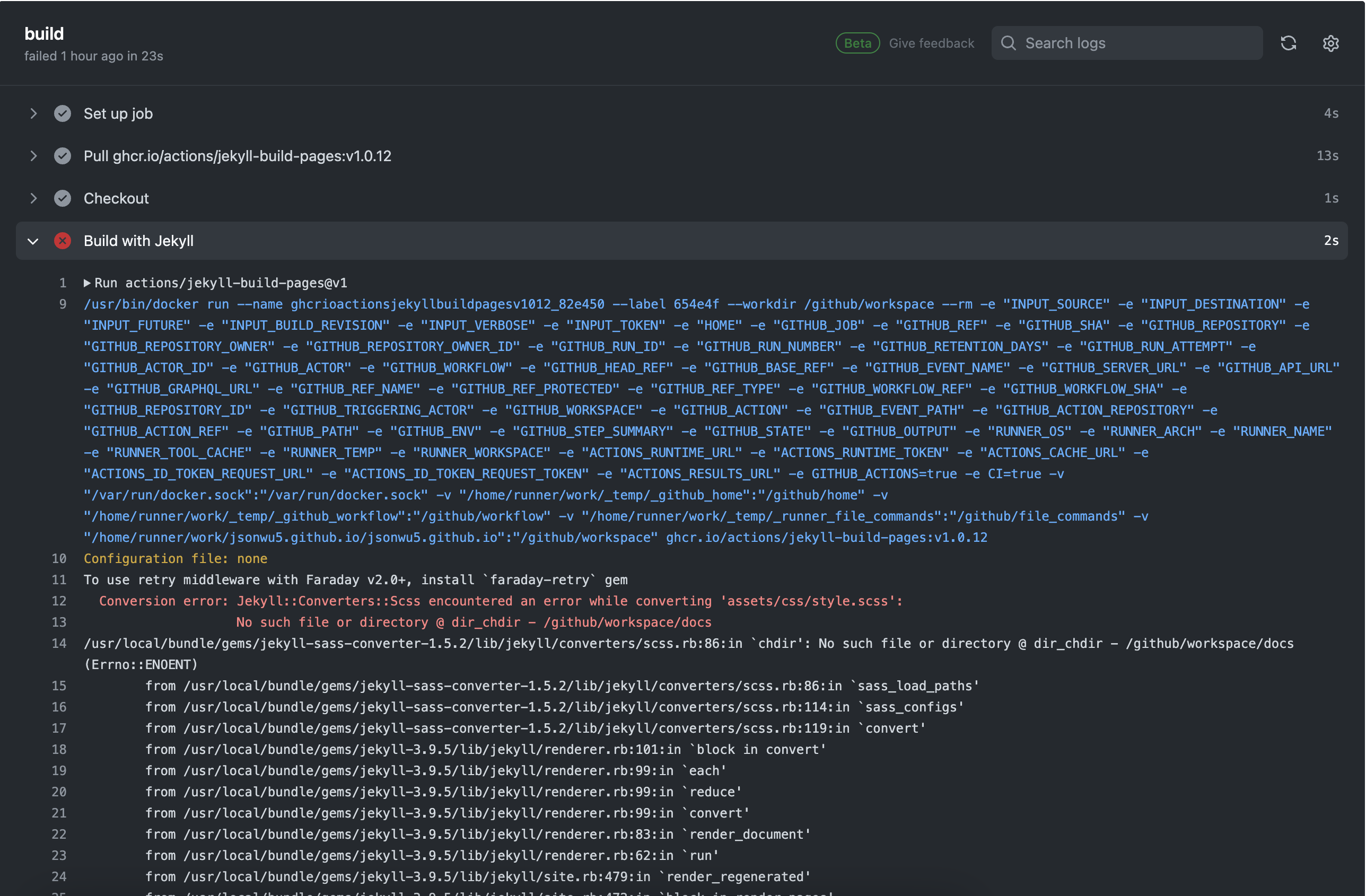1366x896 pixels.
Task: Click the Build with Jekyll step title
Action: (138, 241)
